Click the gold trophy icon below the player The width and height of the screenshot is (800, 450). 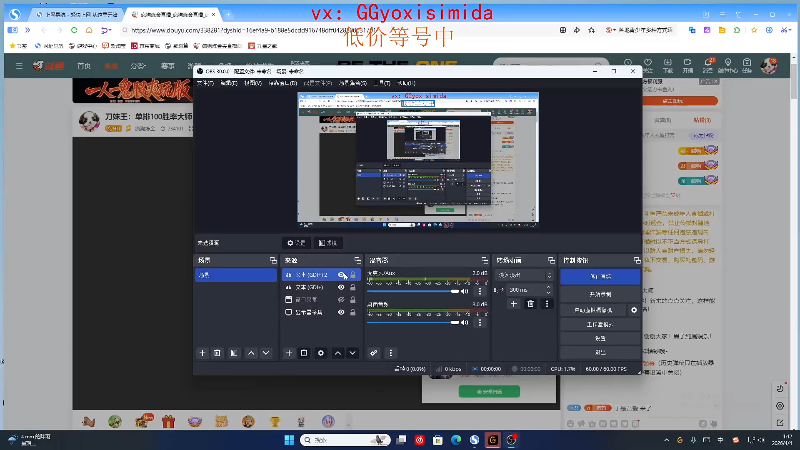click(274, 421)
